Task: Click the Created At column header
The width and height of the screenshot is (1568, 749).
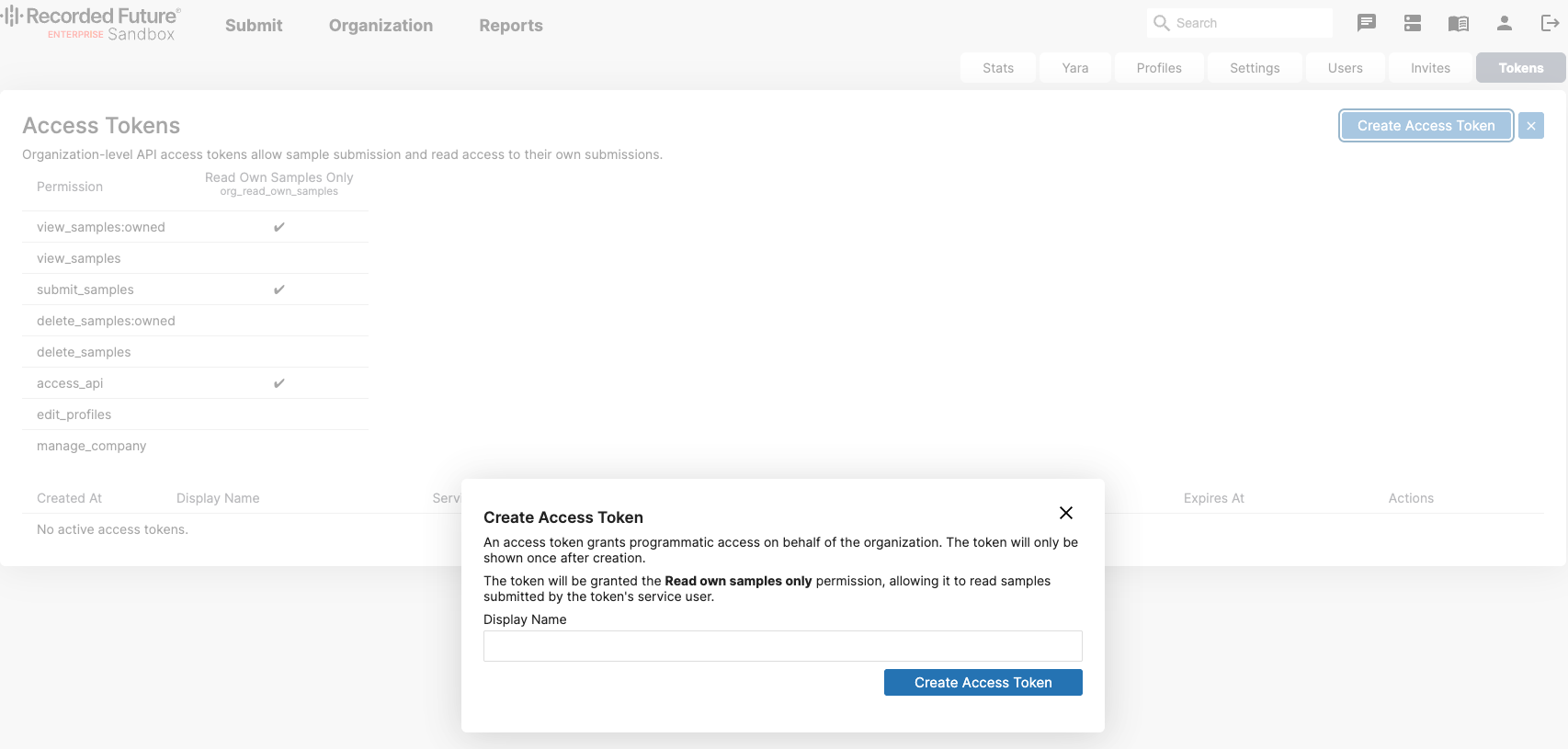Action: point(70,498)
